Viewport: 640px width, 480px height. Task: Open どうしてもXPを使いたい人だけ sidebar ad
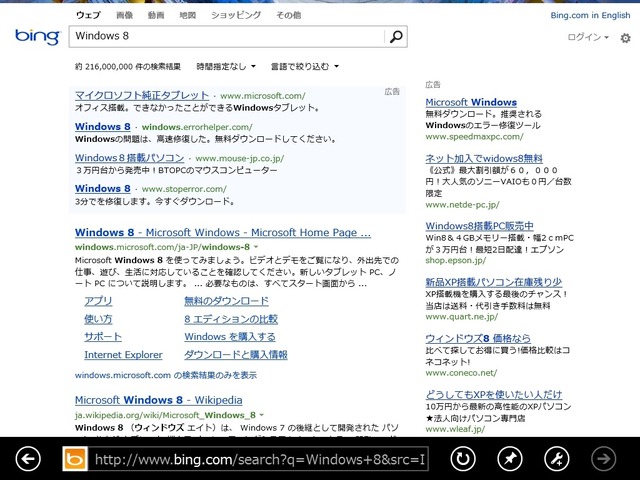tap(494, 394)
